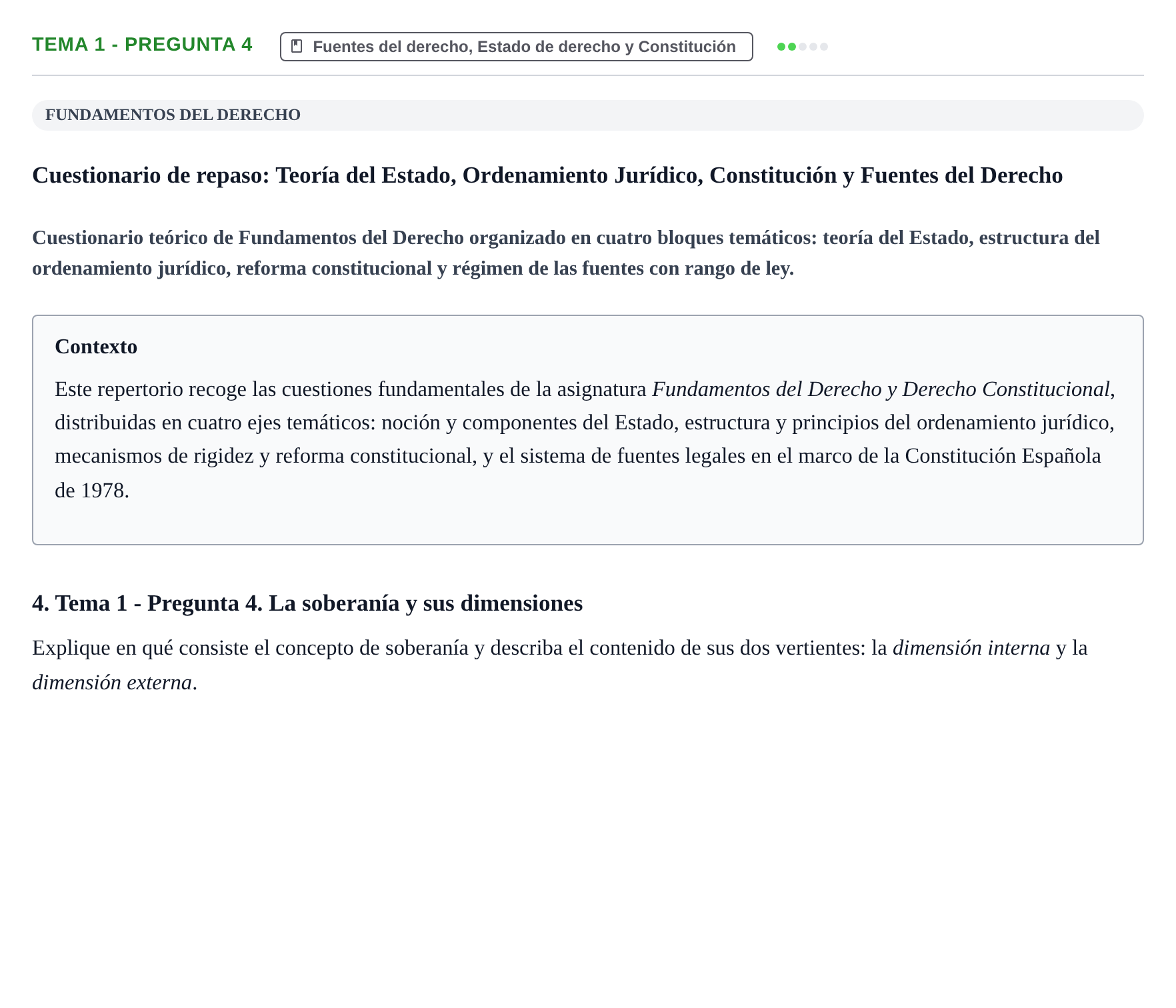Image resolution: width=1176 pixels, height=1008 pixels.
Task: Open the 'Fuentes del derecho, Estado de derecho y Constitución' tag
Action: pyautogui.click(x=516, y=47)
